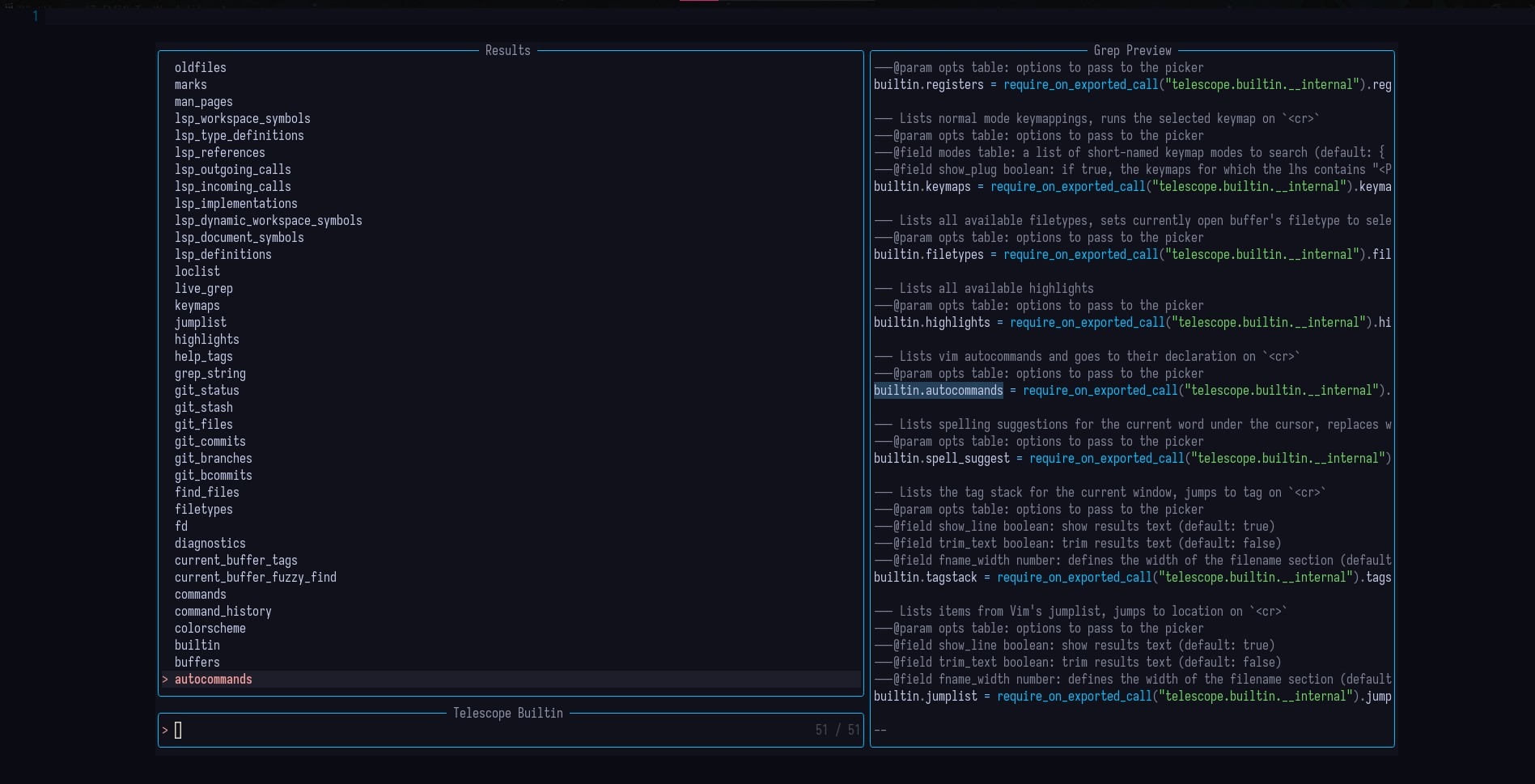1535x784 pixels.
Task: Choose the current_buffer_fuzzy_find entry
Action: pos(255,577)
